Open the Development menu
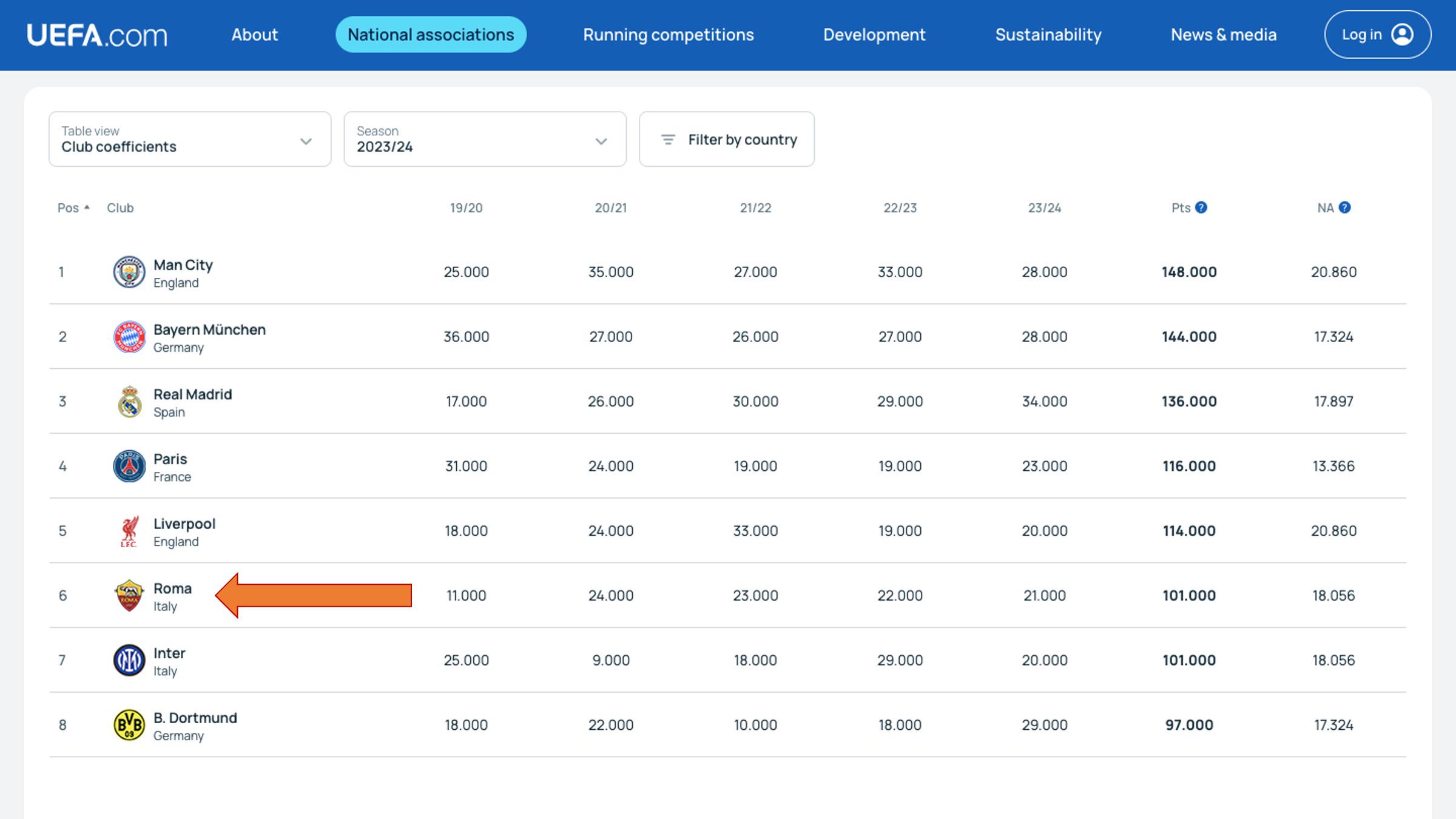 coord(874,35)
